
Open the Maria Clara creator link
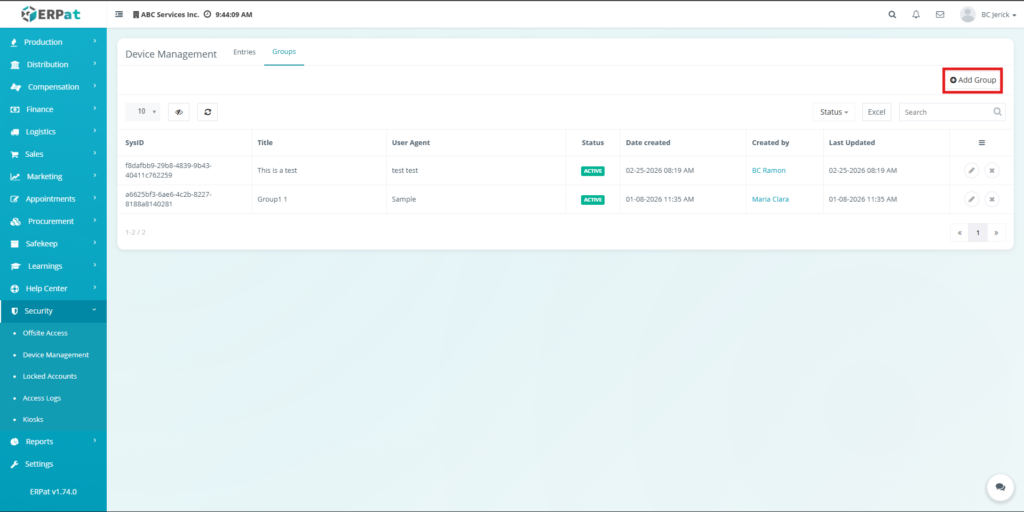(x=770, y=200)
